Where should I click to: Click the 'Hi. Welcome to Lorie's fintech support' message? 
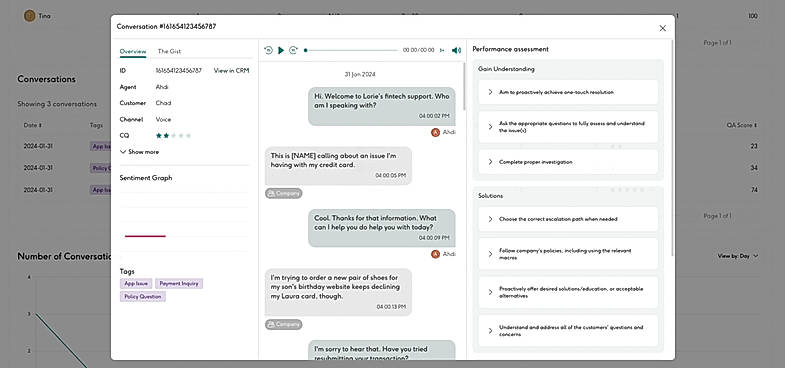pyautogui.click(x=382, y=106)
